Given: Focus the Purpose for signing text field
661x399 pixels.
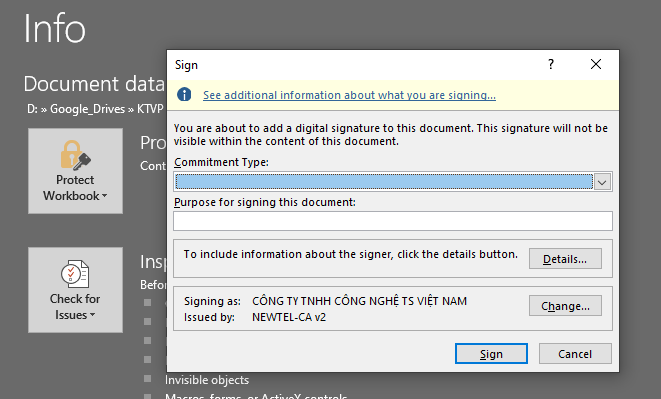Looking at the screenshot, I should click(392, 221).
